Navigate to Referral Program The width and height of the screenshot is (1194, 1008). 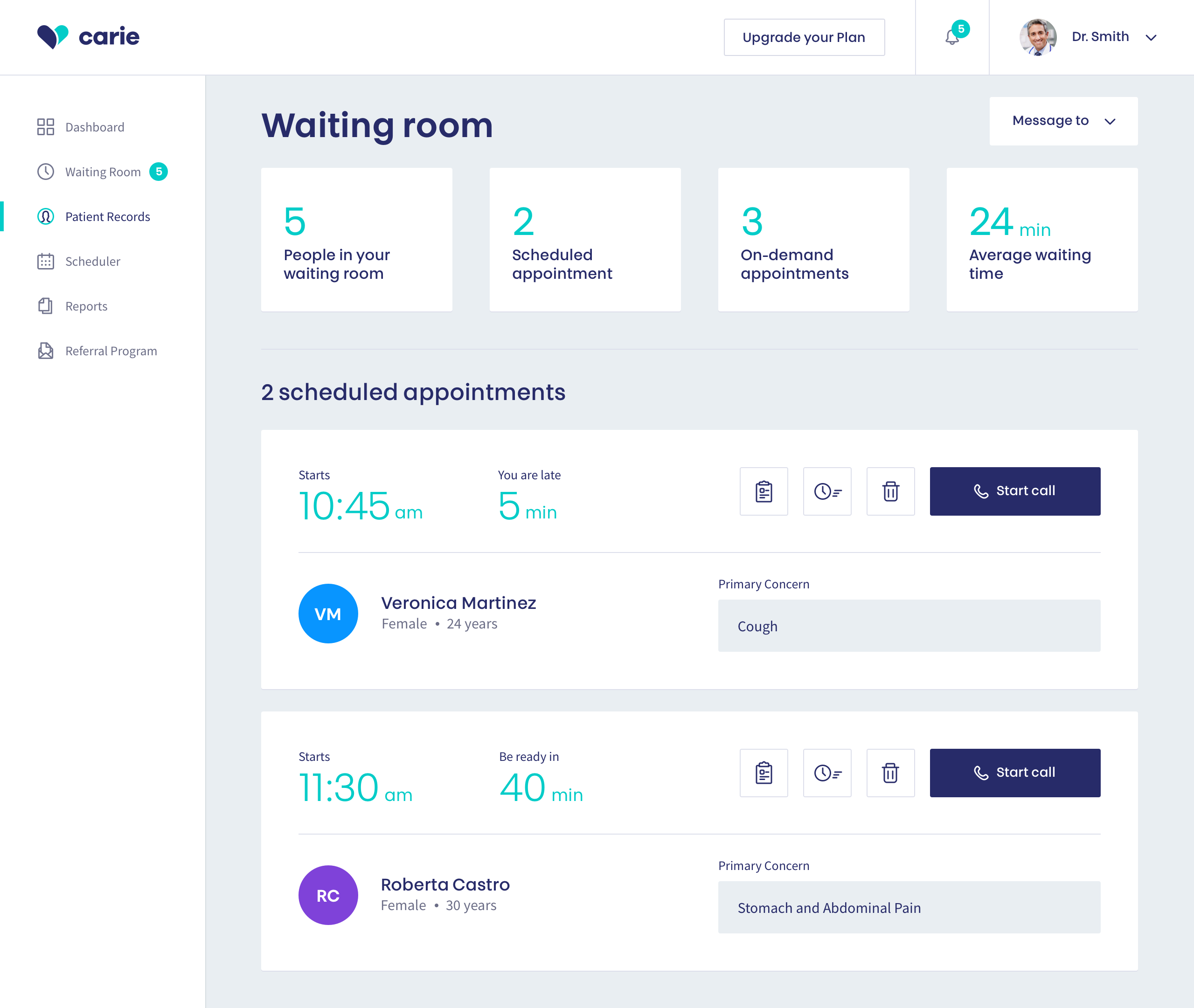[111, 351]
